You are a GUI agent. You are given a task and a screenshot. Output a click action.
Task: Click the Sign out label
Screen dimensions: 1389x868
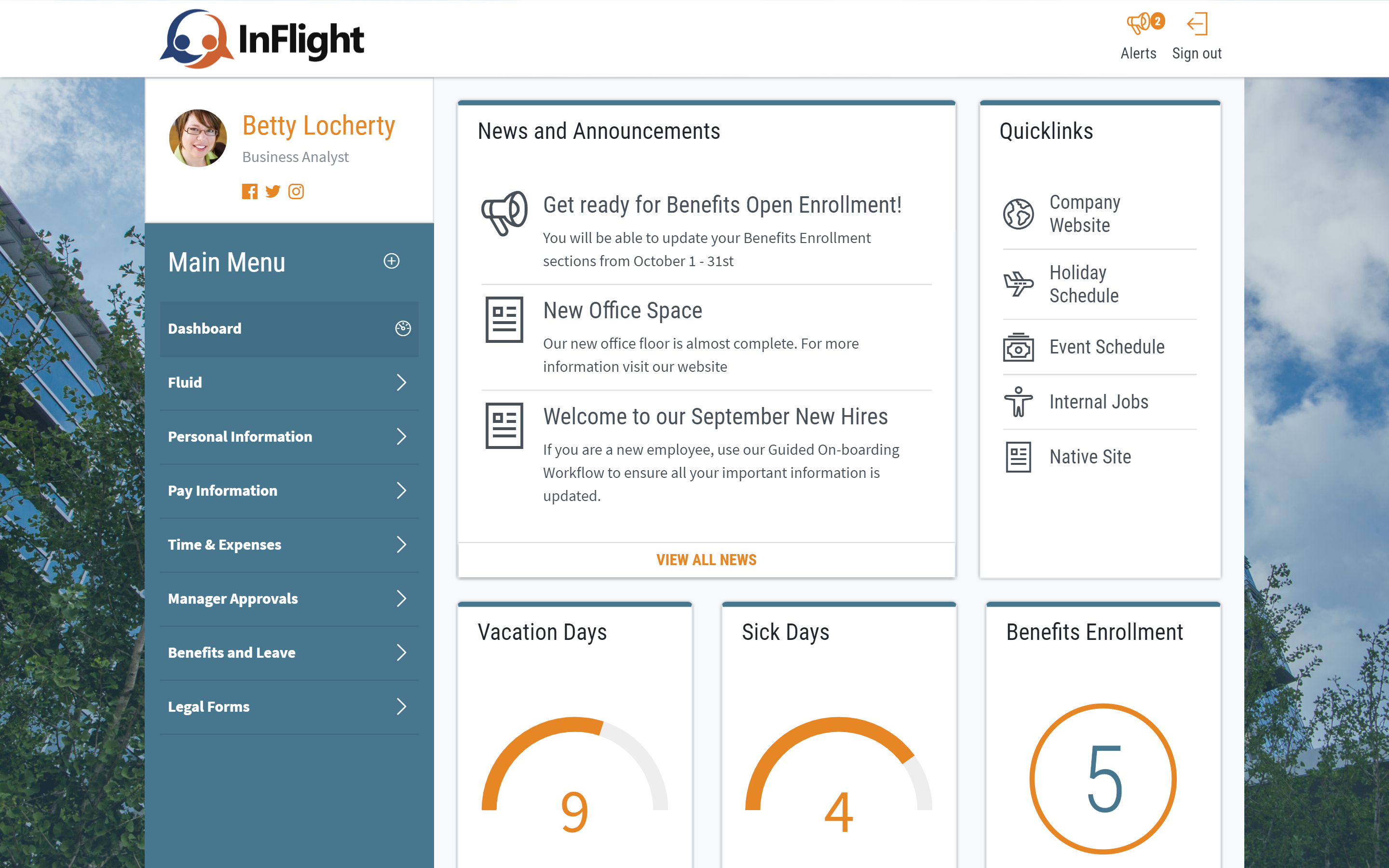[1197, 54]
